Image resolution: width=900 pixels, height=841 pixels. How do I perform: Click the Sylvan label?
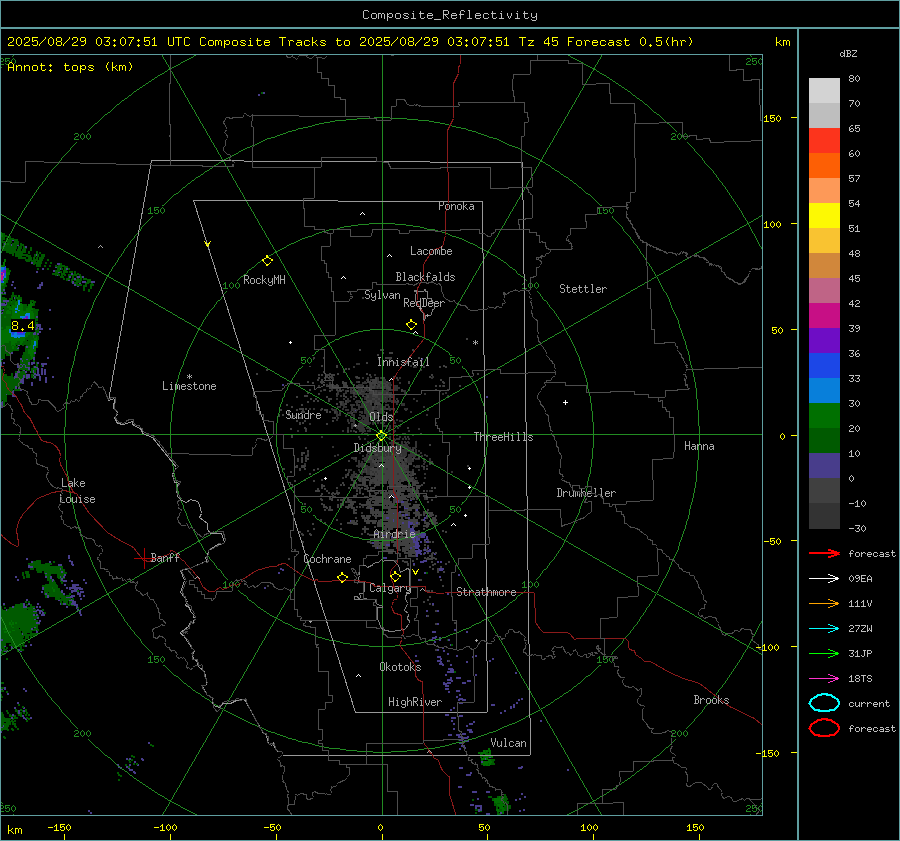(x=382, y=296)
